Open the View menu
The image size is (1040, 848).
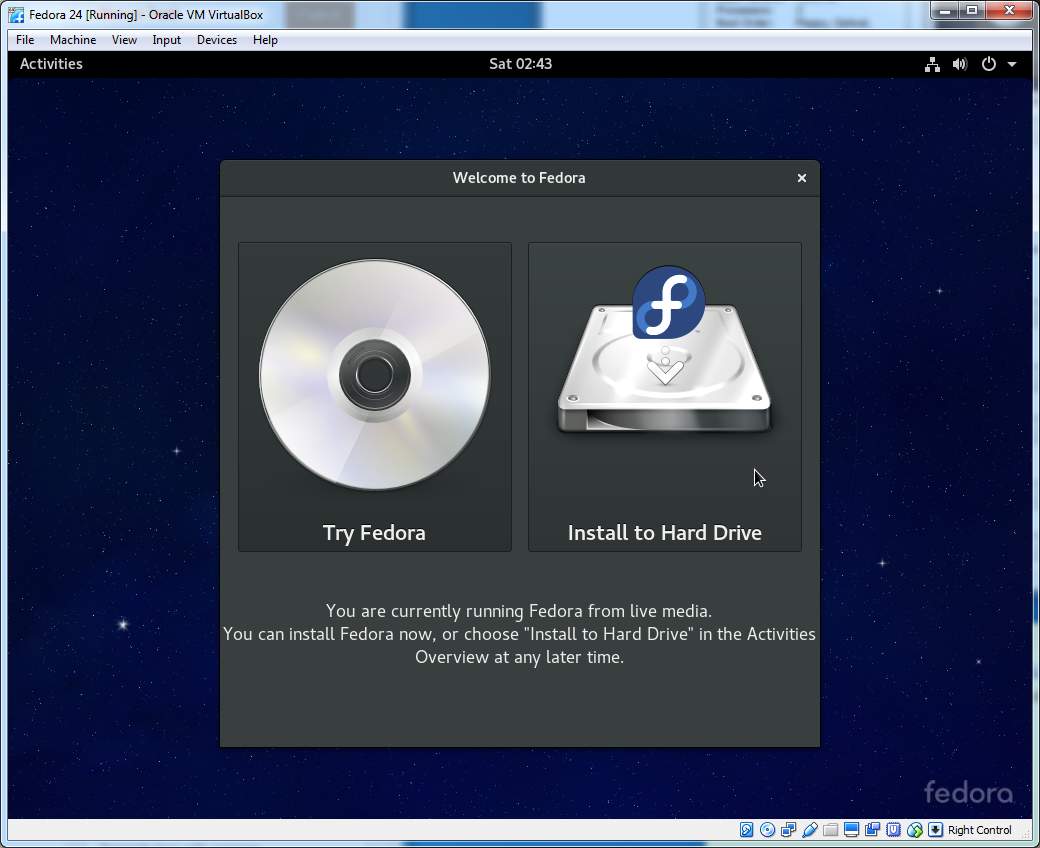click(x=124, y=40)
